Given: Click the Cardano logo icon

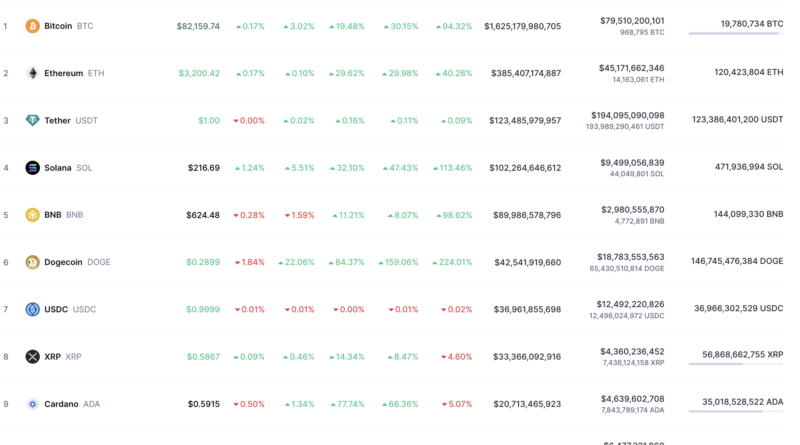Looking at the screenshot, I should [x=32, y=404].
